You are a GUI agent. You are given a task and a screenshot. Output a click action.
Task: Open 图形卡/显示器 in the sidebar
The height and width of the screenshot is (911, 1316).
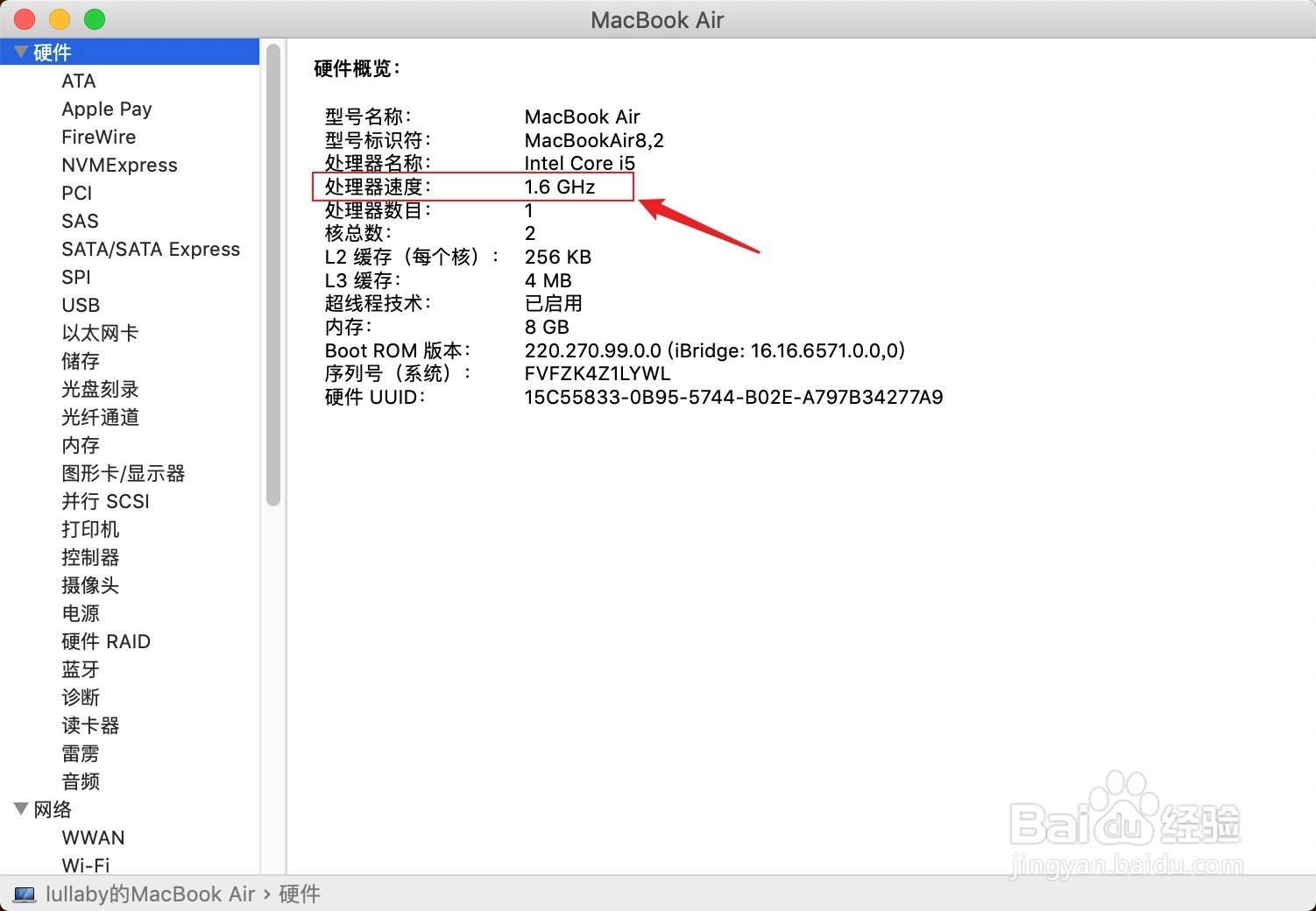124,473
